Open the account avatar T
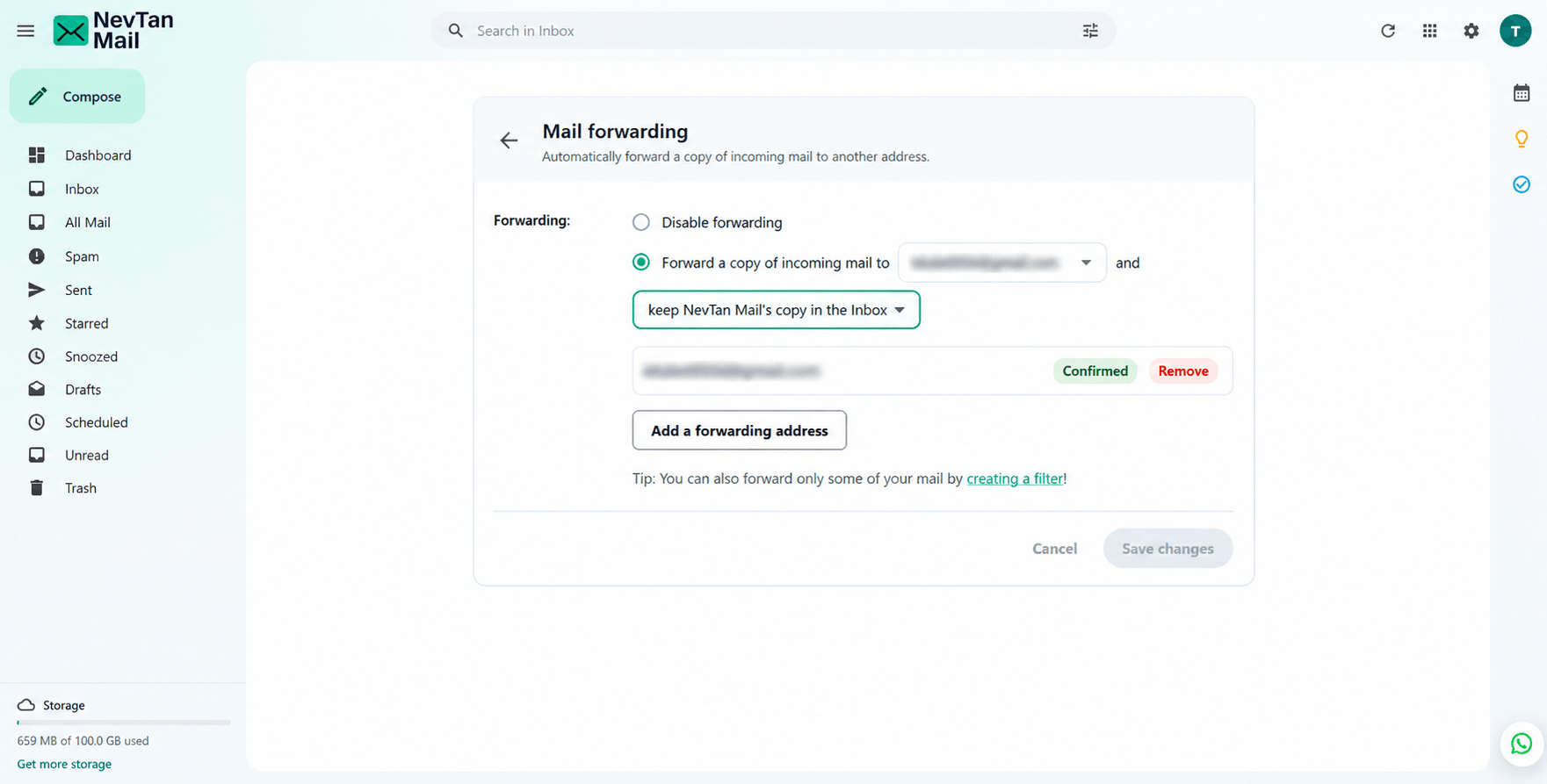Viewport: 1547px width, 784px height. [x=1515, y=31]
